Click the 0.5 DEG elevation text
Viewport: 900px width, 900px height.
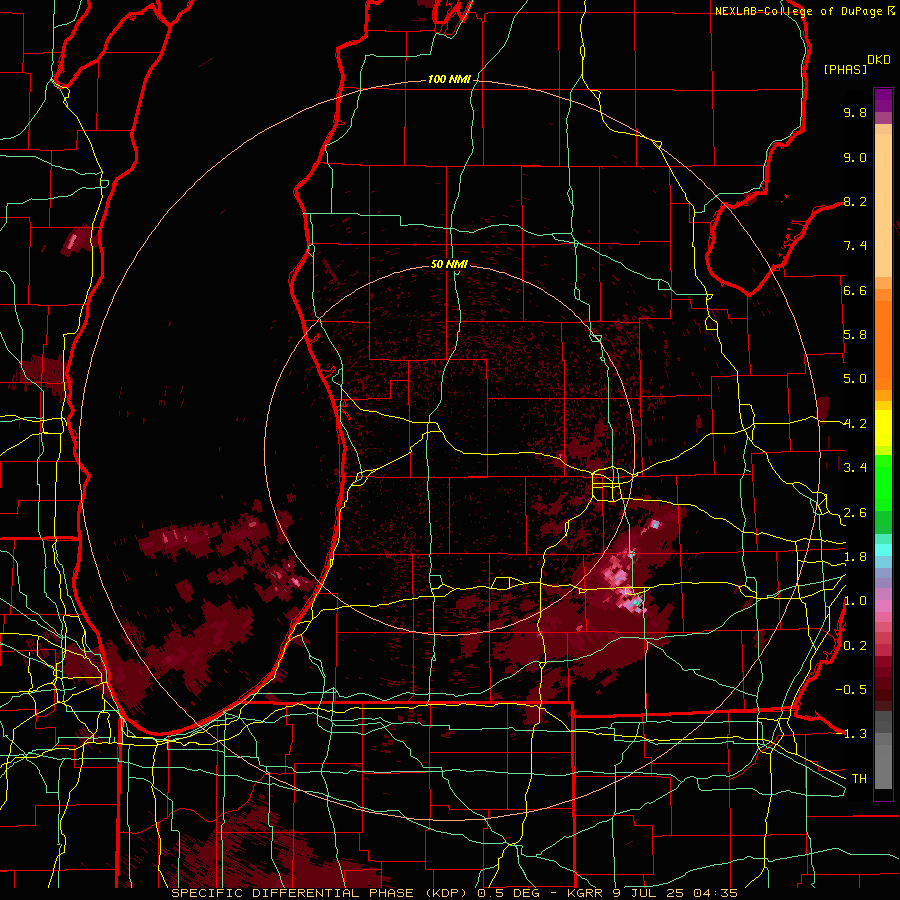pyautogui.click(x=511, y=893)
